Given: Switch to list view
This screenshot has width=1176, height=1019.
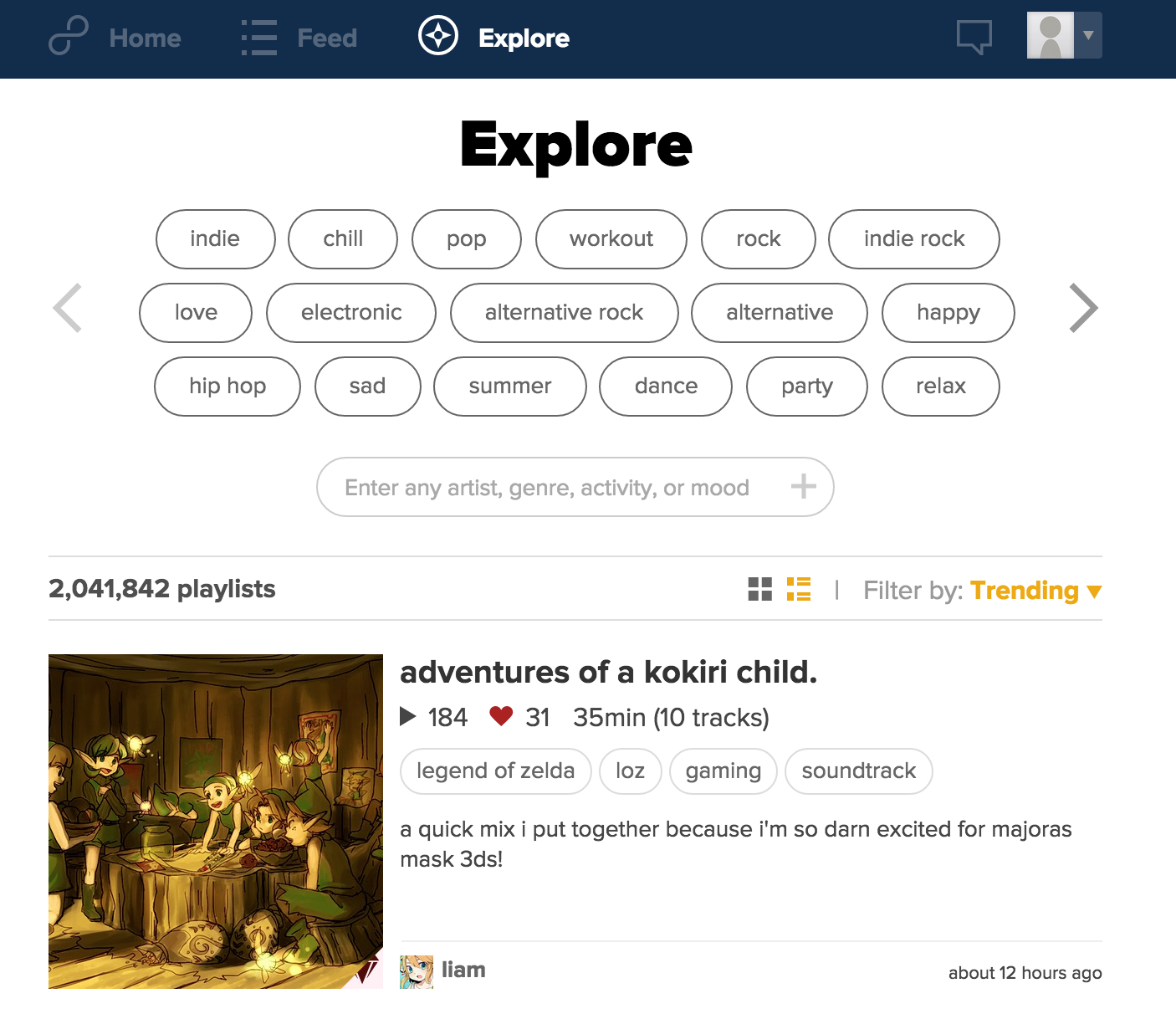Looking at the screenshot, I should tap(799, 589).
